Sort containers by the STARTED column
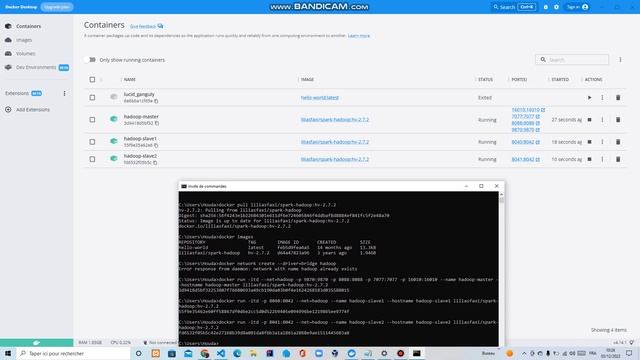The width and height of the screenshot is (640, 360). 560,80
